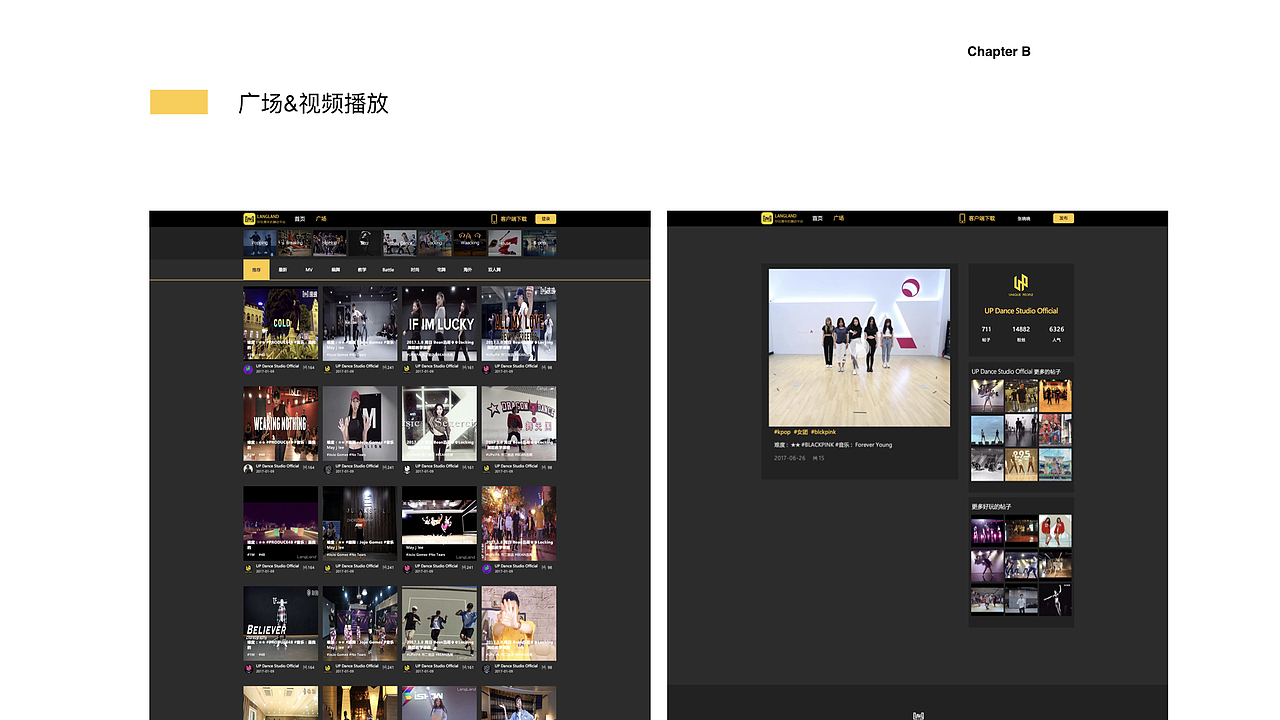Image resolution: width=1280 pixels, height=720 pixels.
Task: Select the 最新 tab
Action: (x=283, y=270)
